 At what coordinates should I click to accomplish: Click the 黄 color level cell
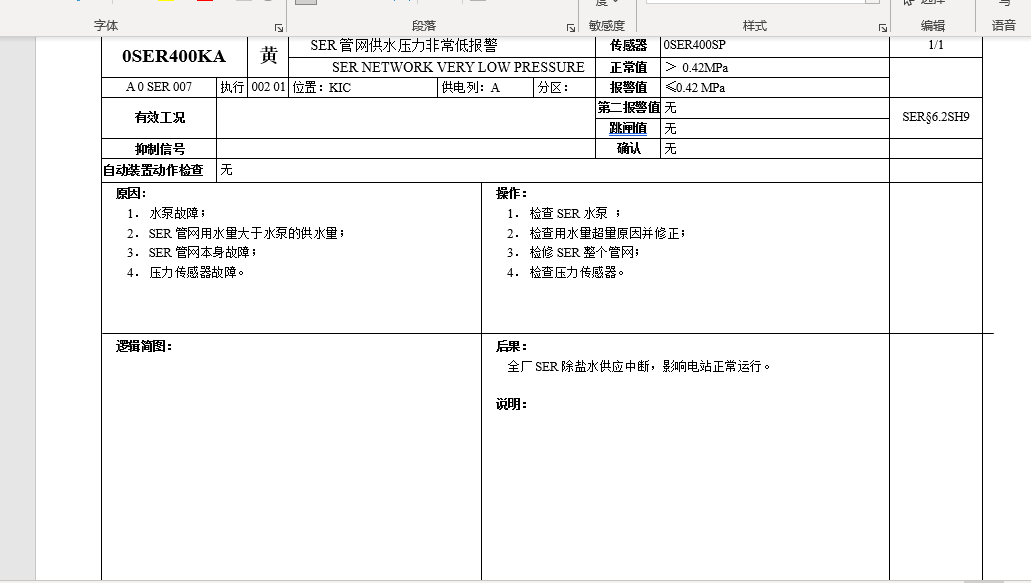(x=268, y=56)
